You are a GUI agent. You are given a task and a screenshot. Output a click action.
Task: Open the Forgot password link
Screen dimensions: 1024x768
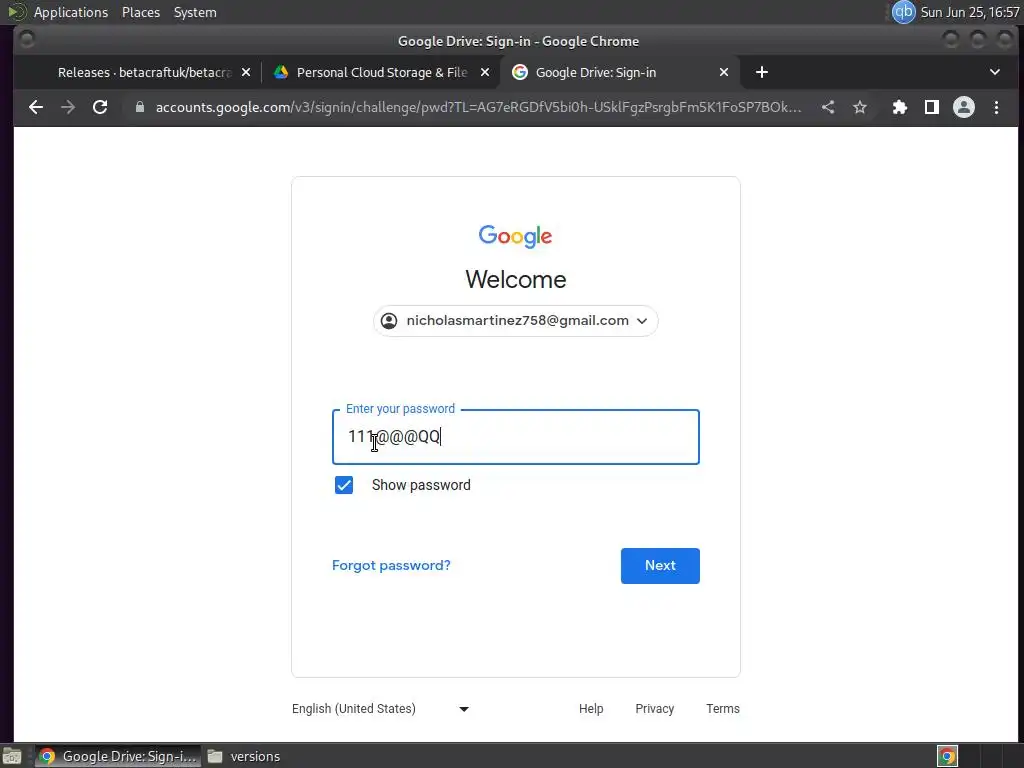[x=391, y=566]
